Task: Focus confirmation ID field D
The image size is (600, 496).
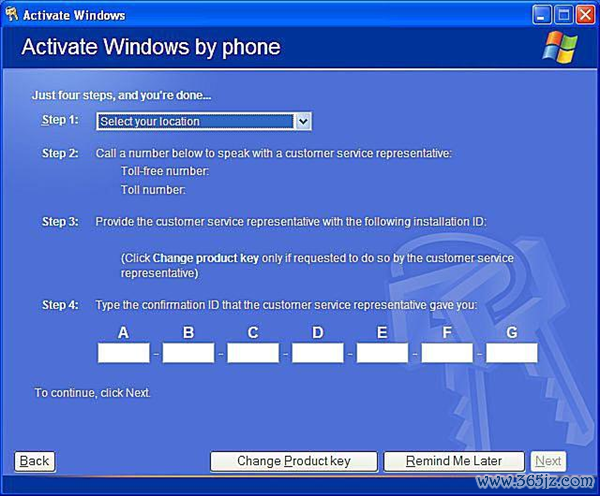Action: 318,352
